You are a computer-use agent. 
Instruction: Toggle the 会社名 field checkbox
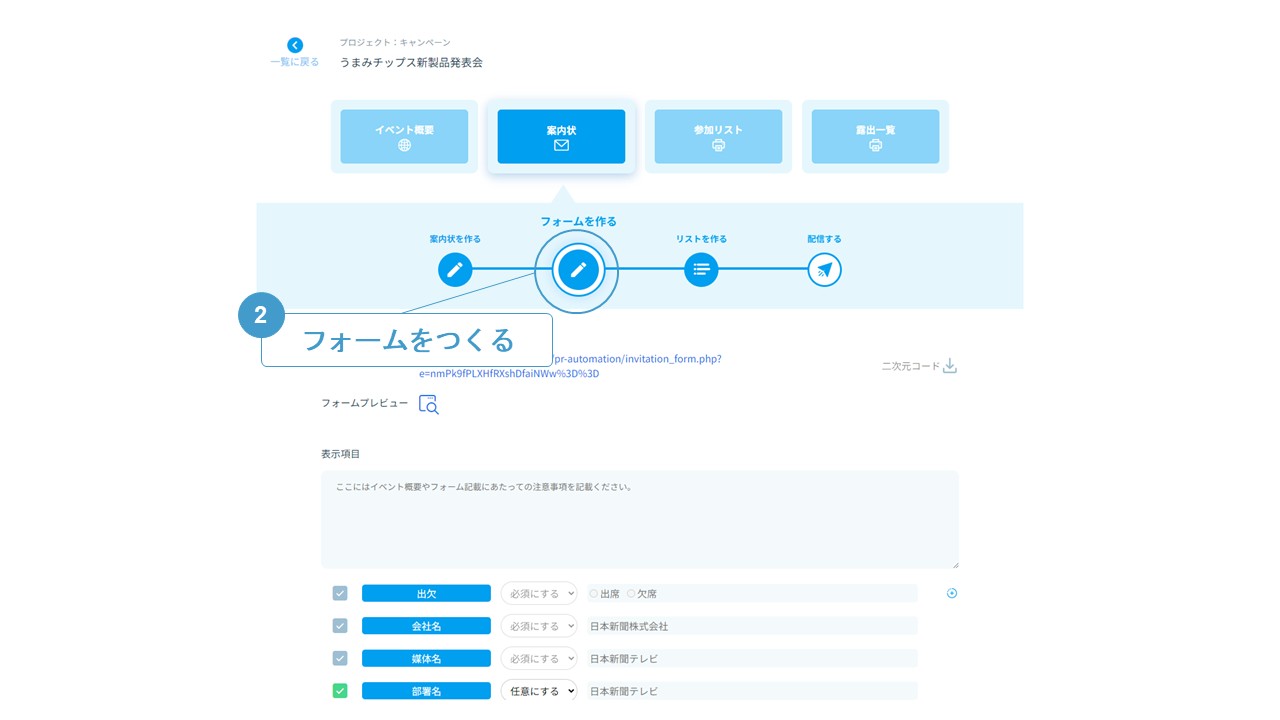(340, 626)
